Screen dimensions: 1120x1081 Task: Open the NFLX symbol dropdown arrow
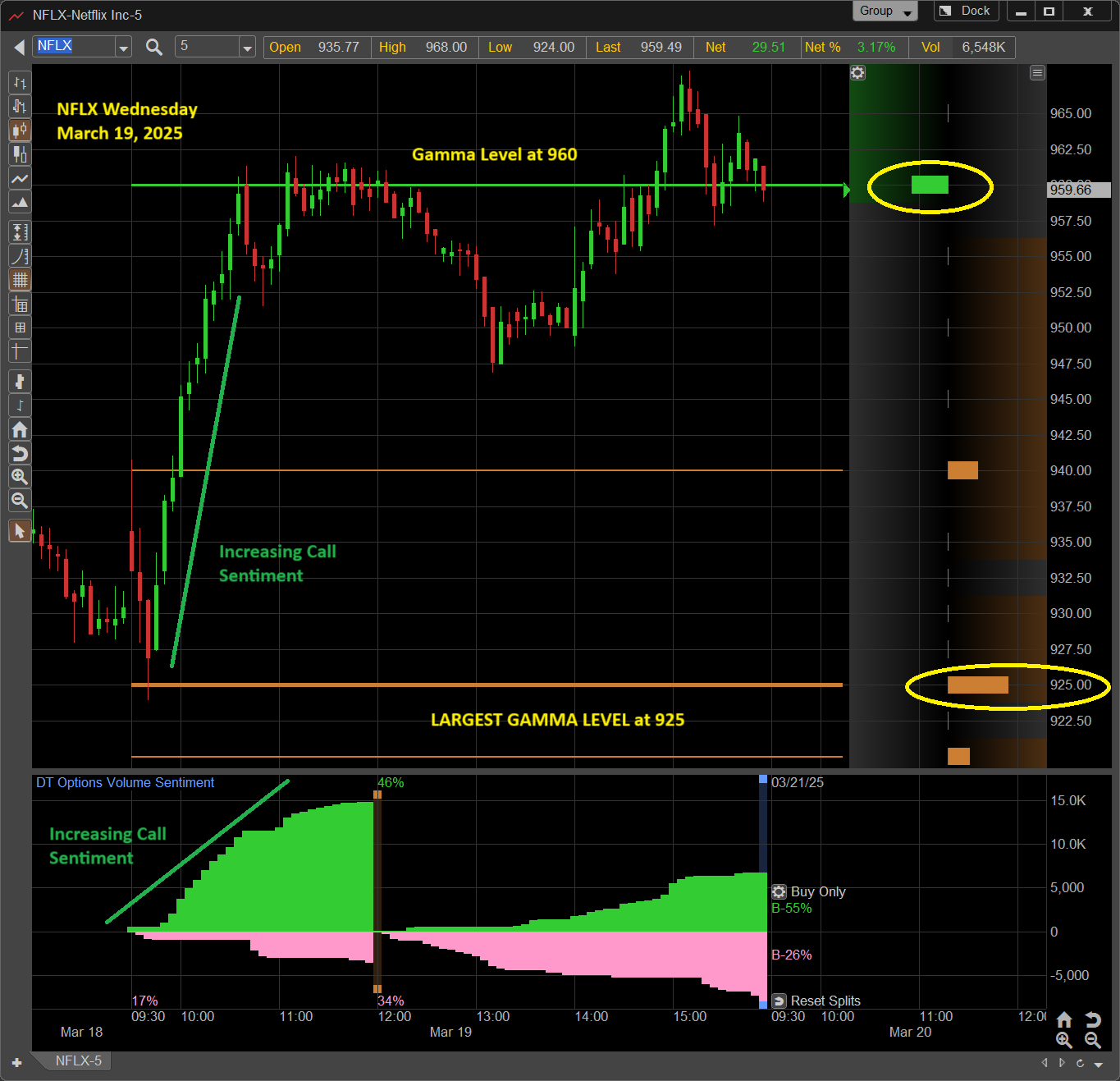123,48
